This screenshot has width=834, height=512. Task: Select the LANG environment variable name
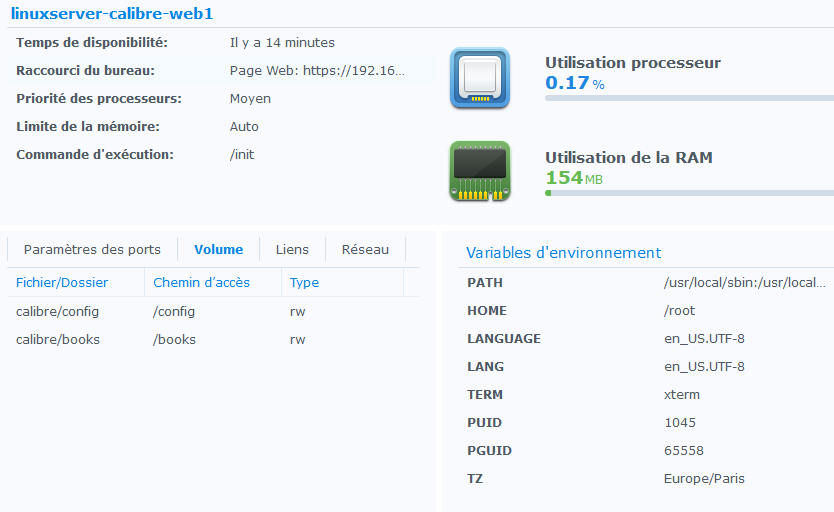click(x=485, y=367)
